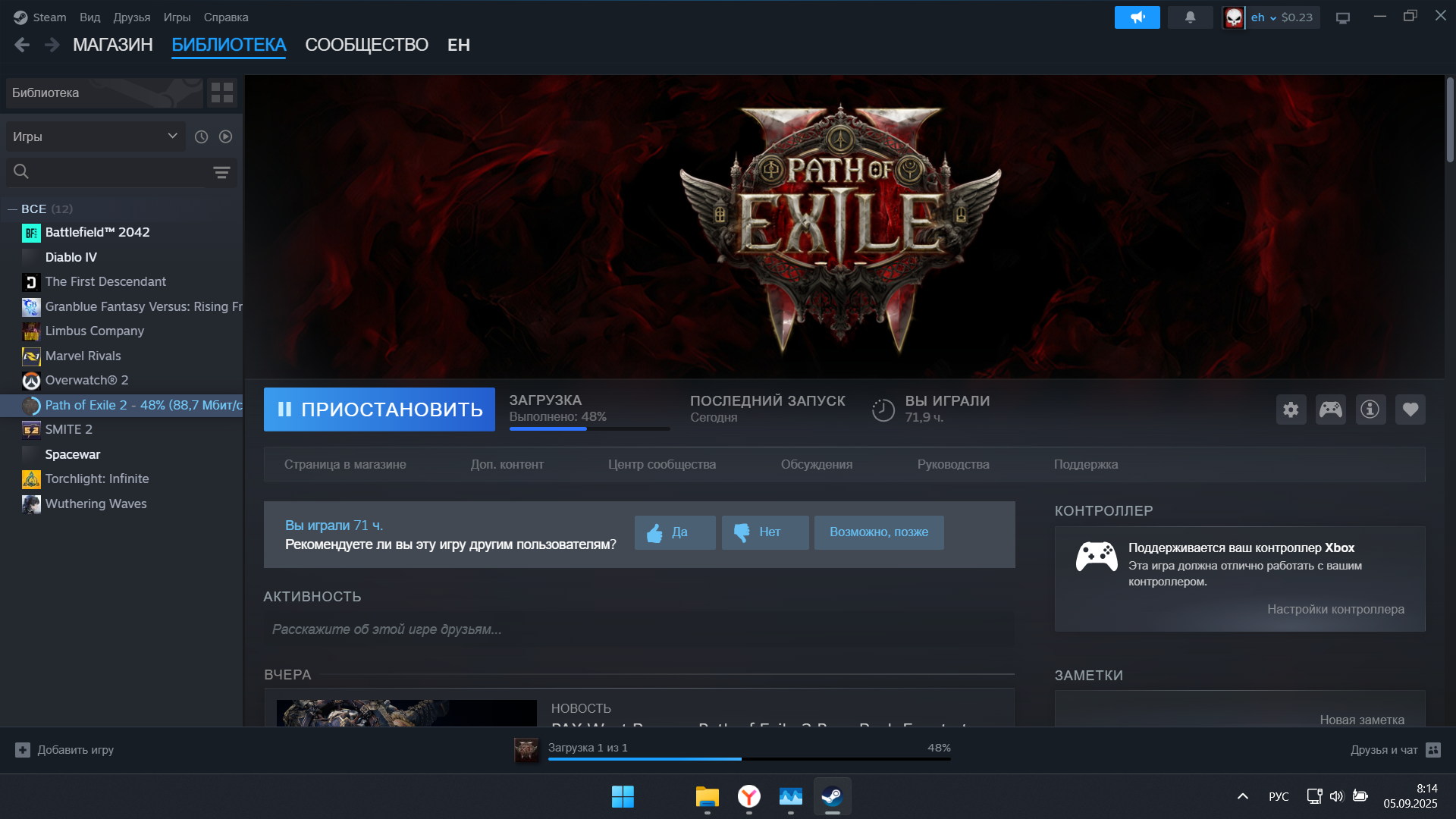Toggle sort by recent activity clock icon
Image resolution: width=1456 pixels, height=819 pixels.
pos(201,136)
